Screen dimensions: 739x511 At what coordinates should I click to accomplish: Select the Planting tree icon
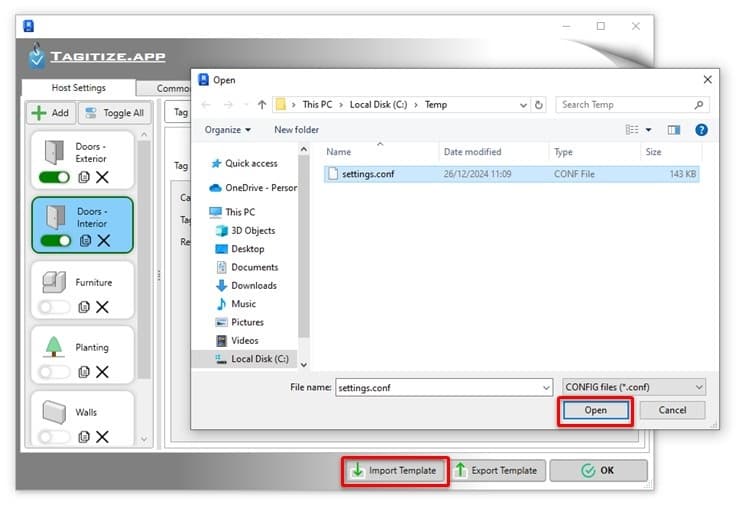point(54,346)
